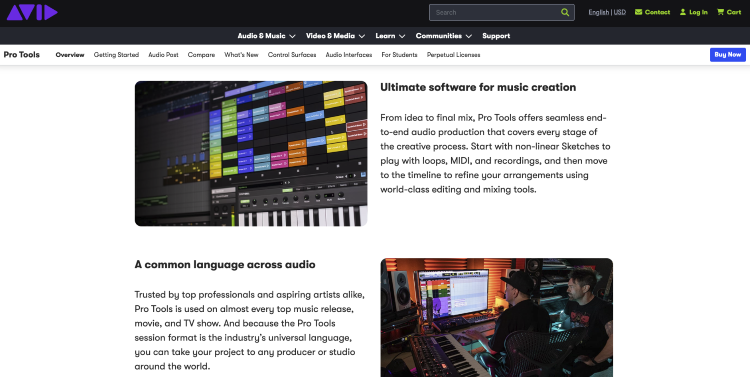This screenshot has width=750, height=377.
Task: Open the What's New tab
Action: click(241, 55)
